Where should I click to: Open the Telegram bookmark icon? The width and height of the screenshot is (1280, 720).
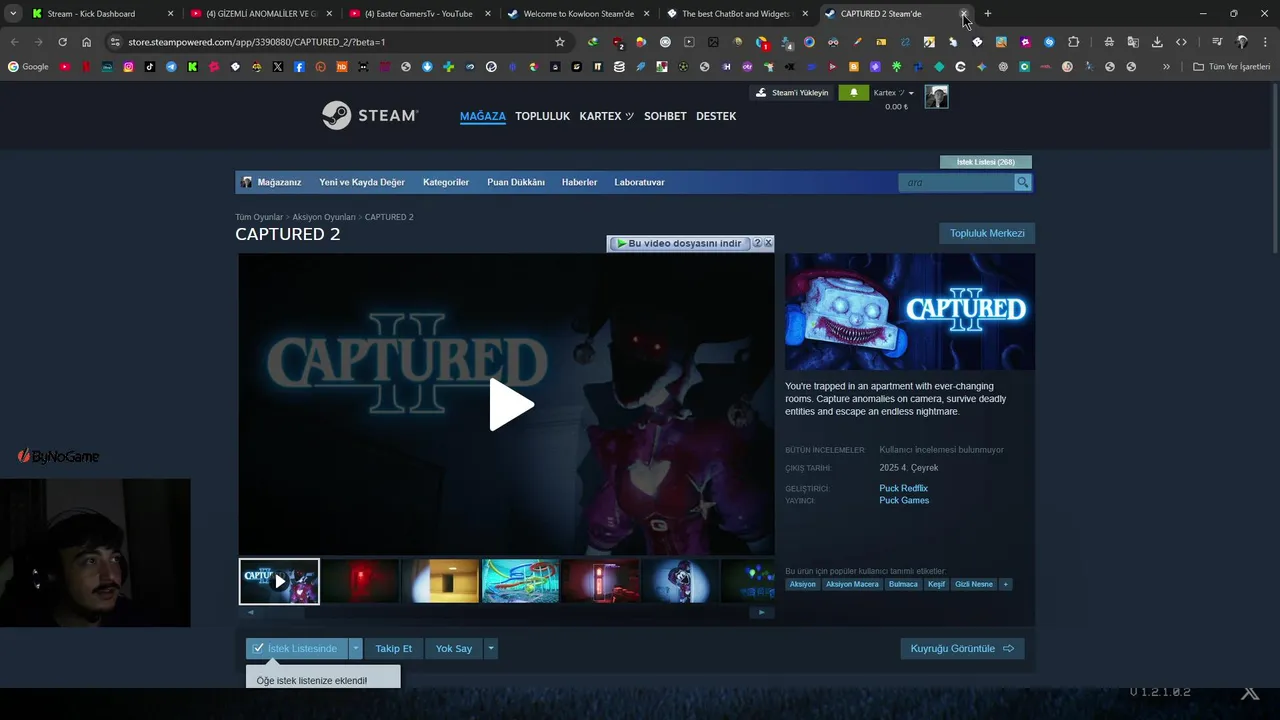(171, 67)
